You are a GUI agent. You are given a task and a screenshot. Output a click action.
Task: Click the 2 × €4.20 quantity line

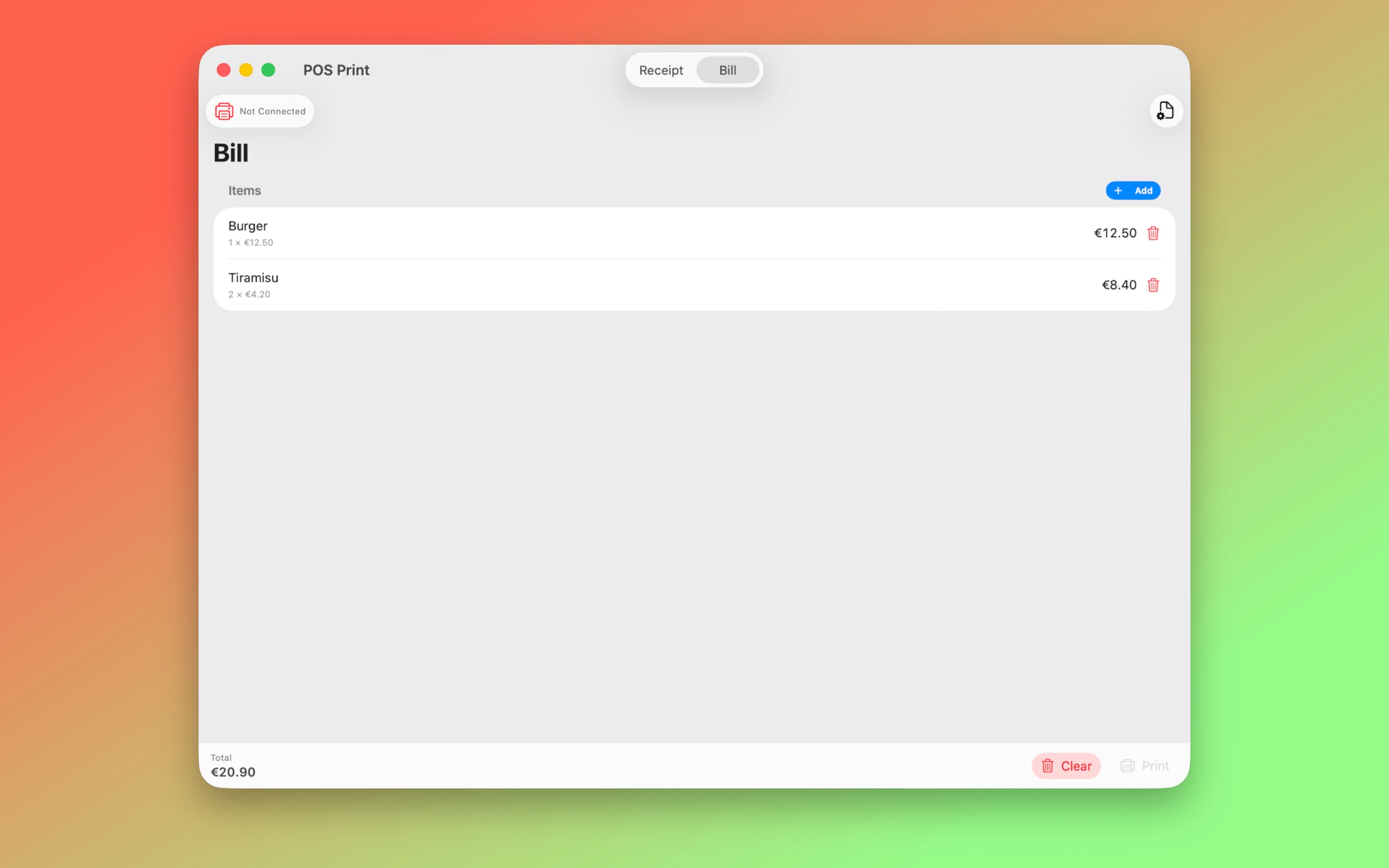pyautogui.click(x=249, y=295)
